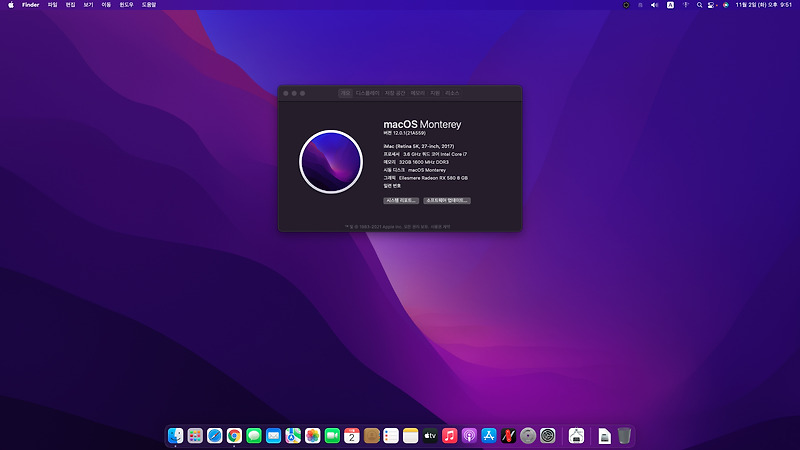
Task: Open System Preferences from the Dock
Action: click(547, 436)
